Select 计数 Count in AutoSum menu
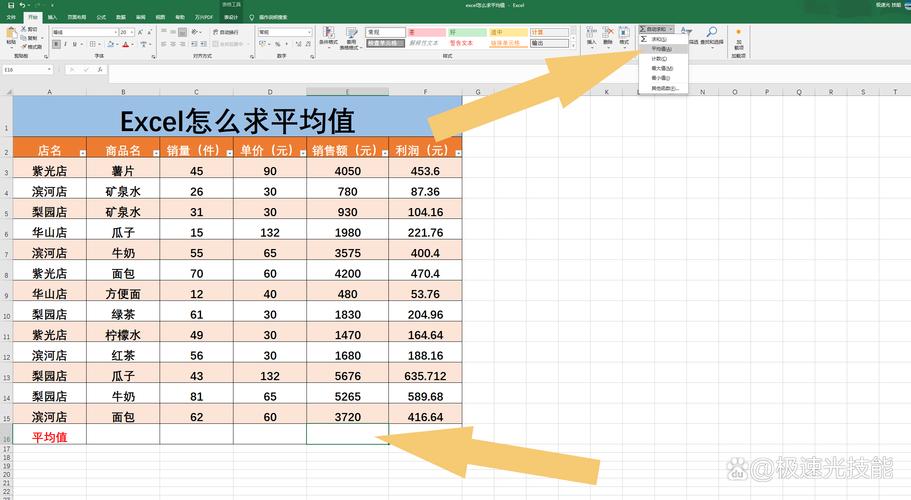Viewport: 911px width, 500px height. pyautogui.click(x=663, y=59)
